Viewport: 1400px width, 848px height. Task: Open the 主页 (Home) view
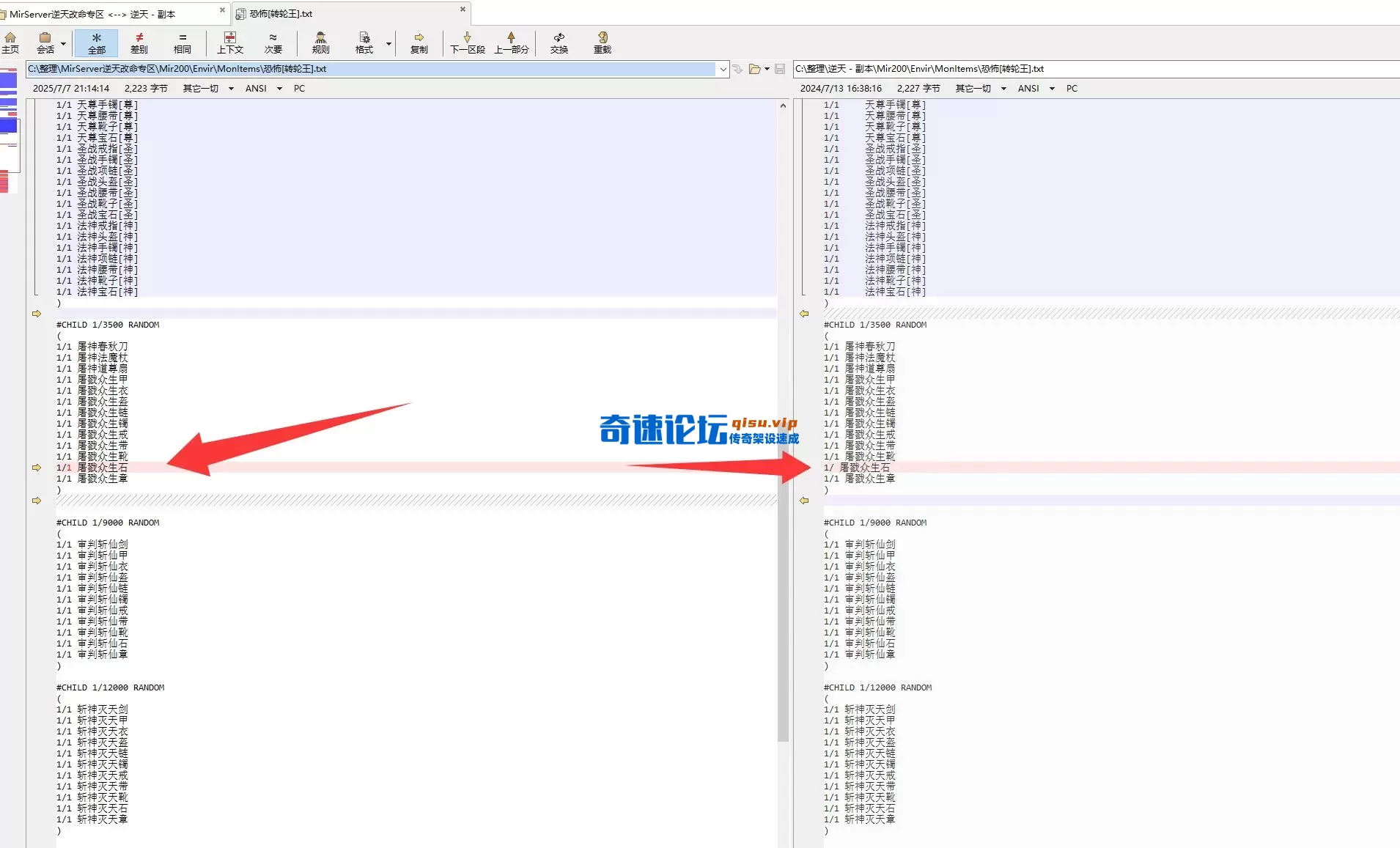pos(10,43)
